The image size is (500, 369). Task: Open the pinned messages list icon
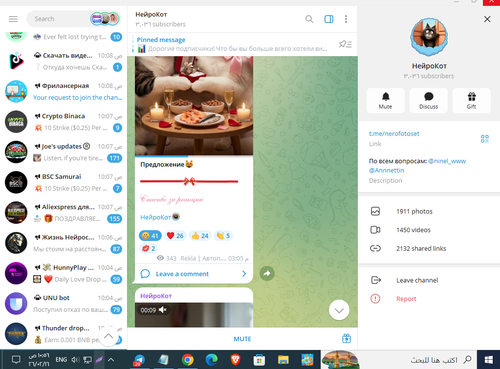point(345,44)
